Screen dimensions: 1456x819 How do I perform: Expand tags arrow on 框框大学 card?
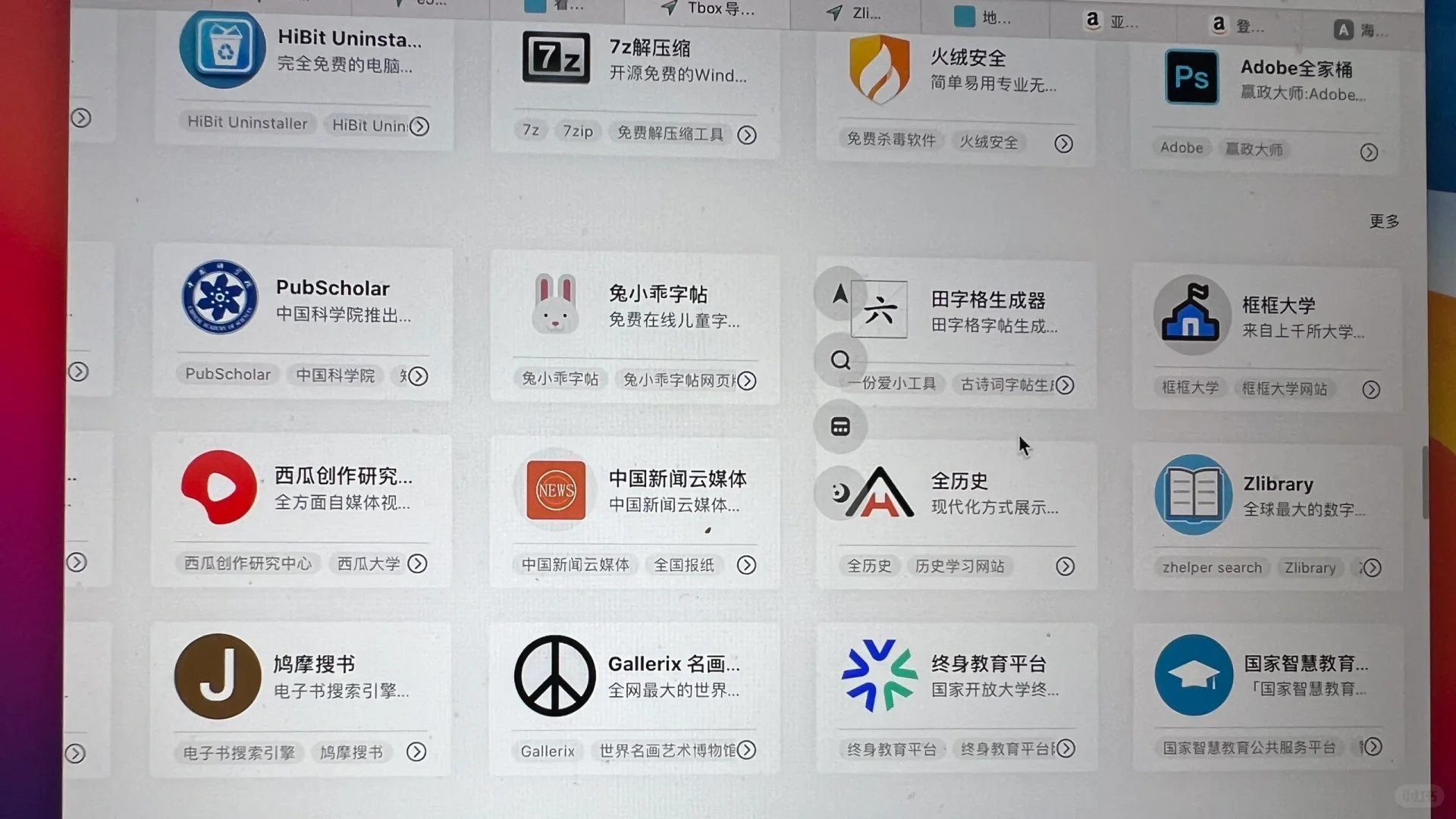point(1371,390)
